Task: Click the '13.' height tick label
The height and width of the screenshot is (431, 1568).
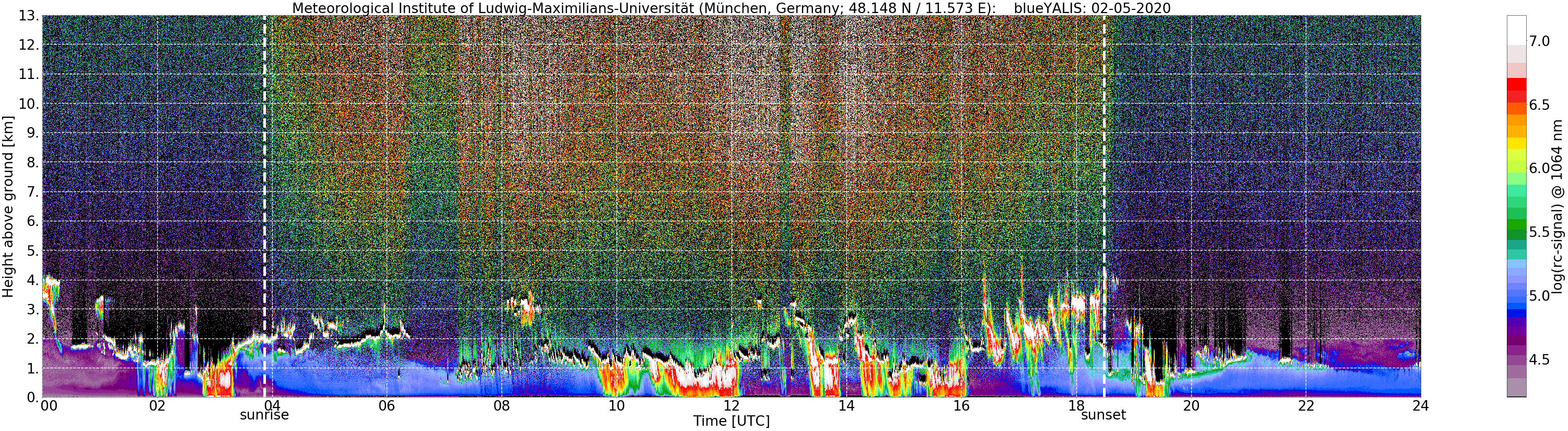Action: tap(28, 16)
